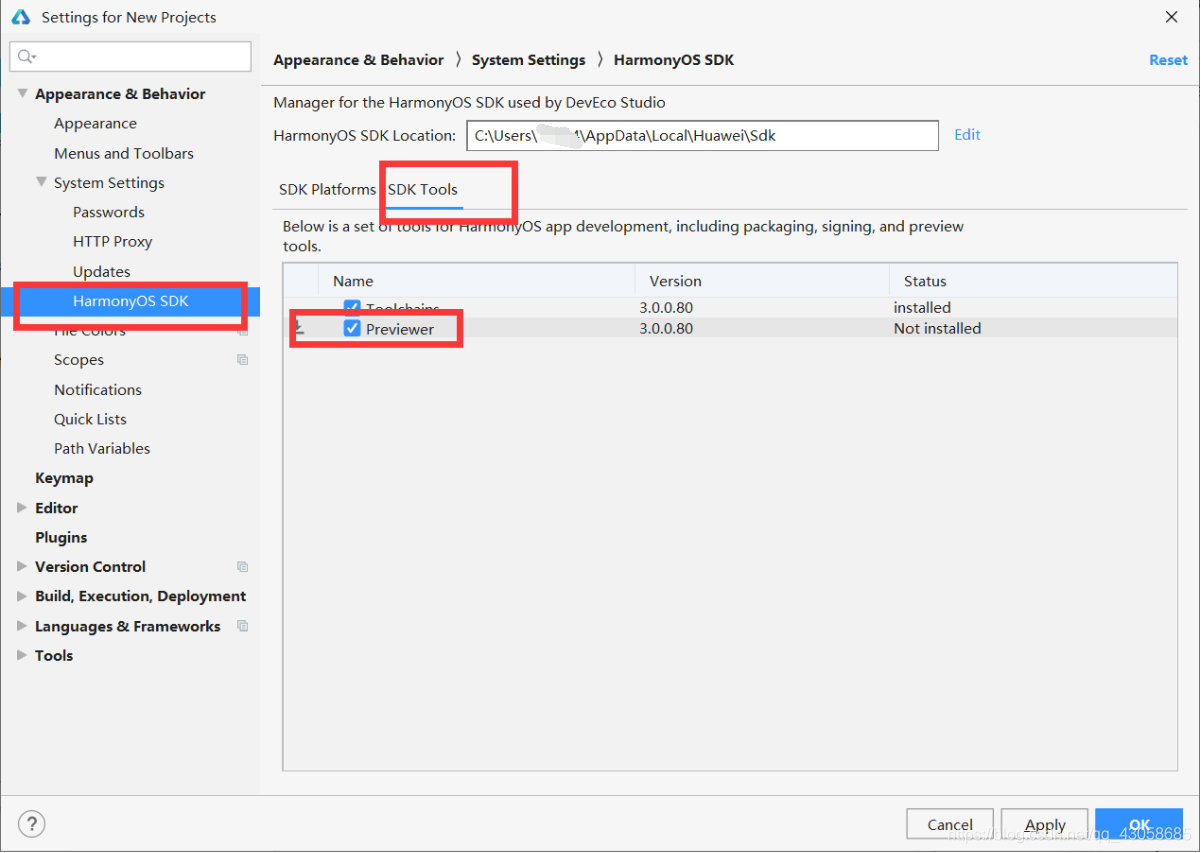1201x853 pixels.
Task: Click the Reset link
Action: tap(1168, 60)
